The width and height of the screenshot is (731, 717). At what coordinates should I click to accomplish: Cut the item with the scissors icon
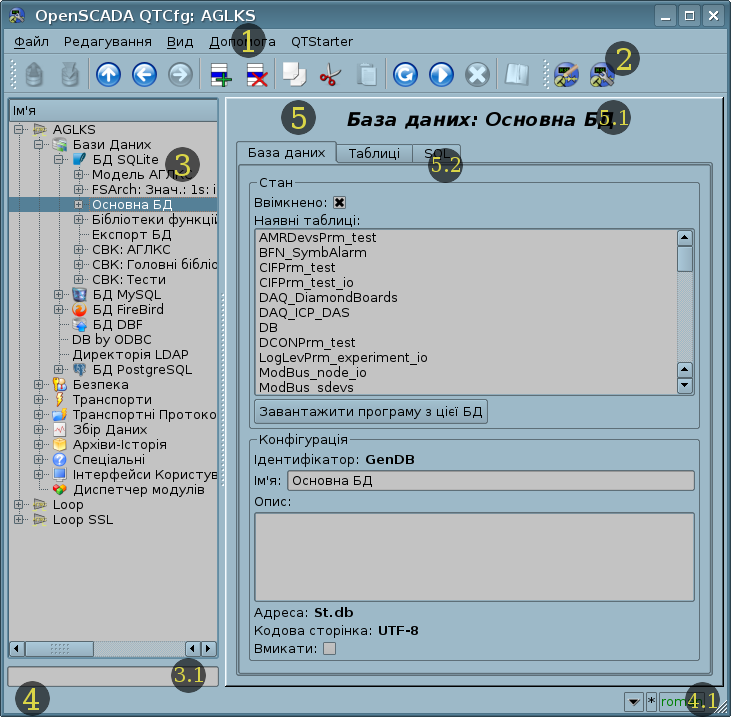click(330, 75)
